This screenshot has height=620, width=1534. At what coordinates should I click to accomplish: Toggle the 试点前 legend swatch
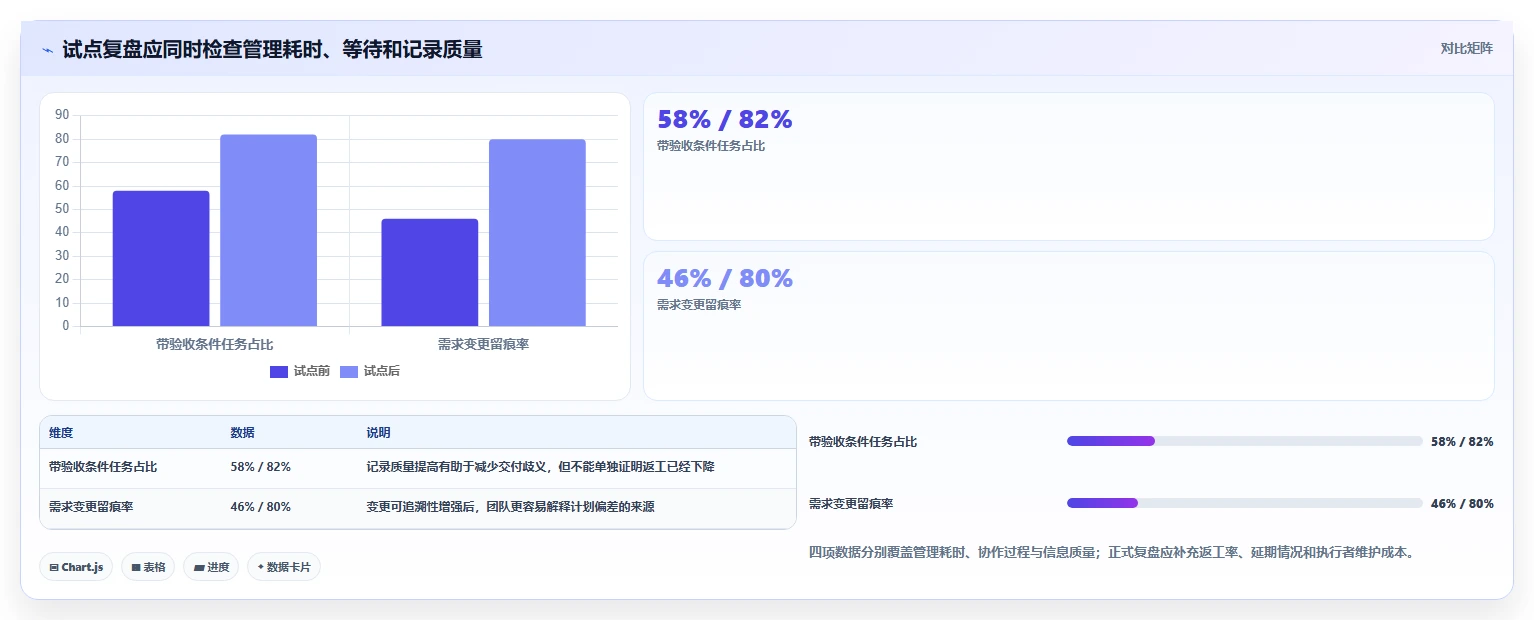(x=279, y=372)
